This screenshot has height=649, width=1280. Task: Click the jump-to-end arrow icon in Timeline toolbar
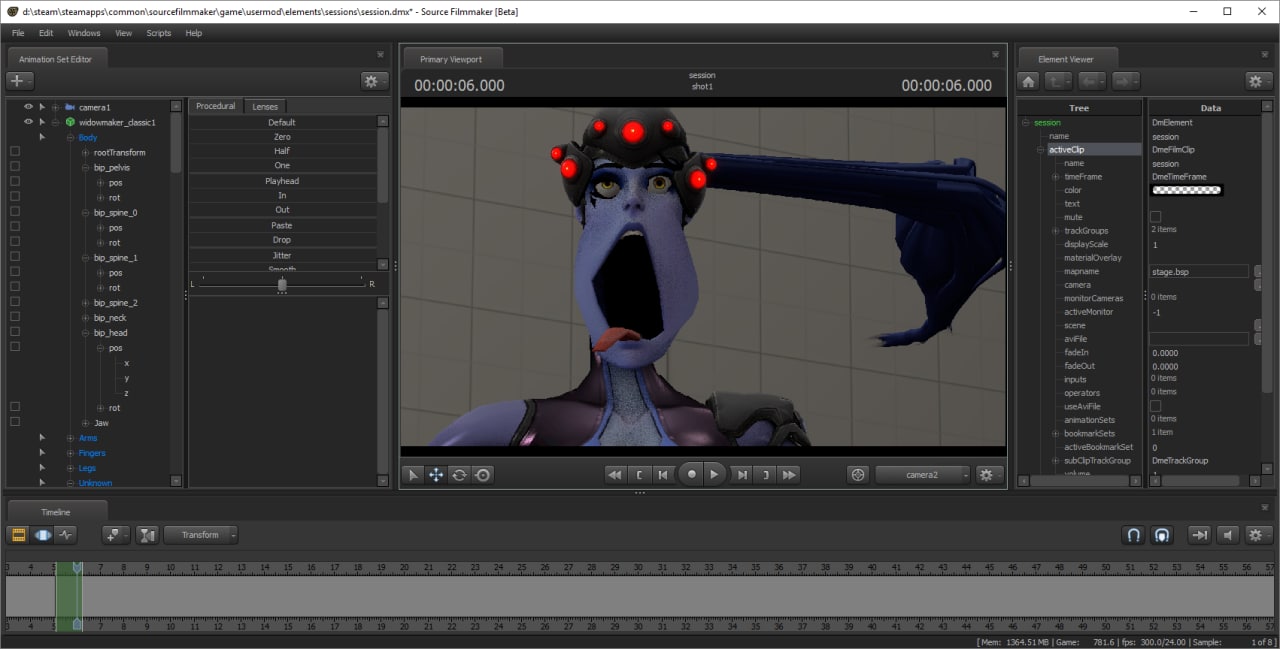(1199, 535)
